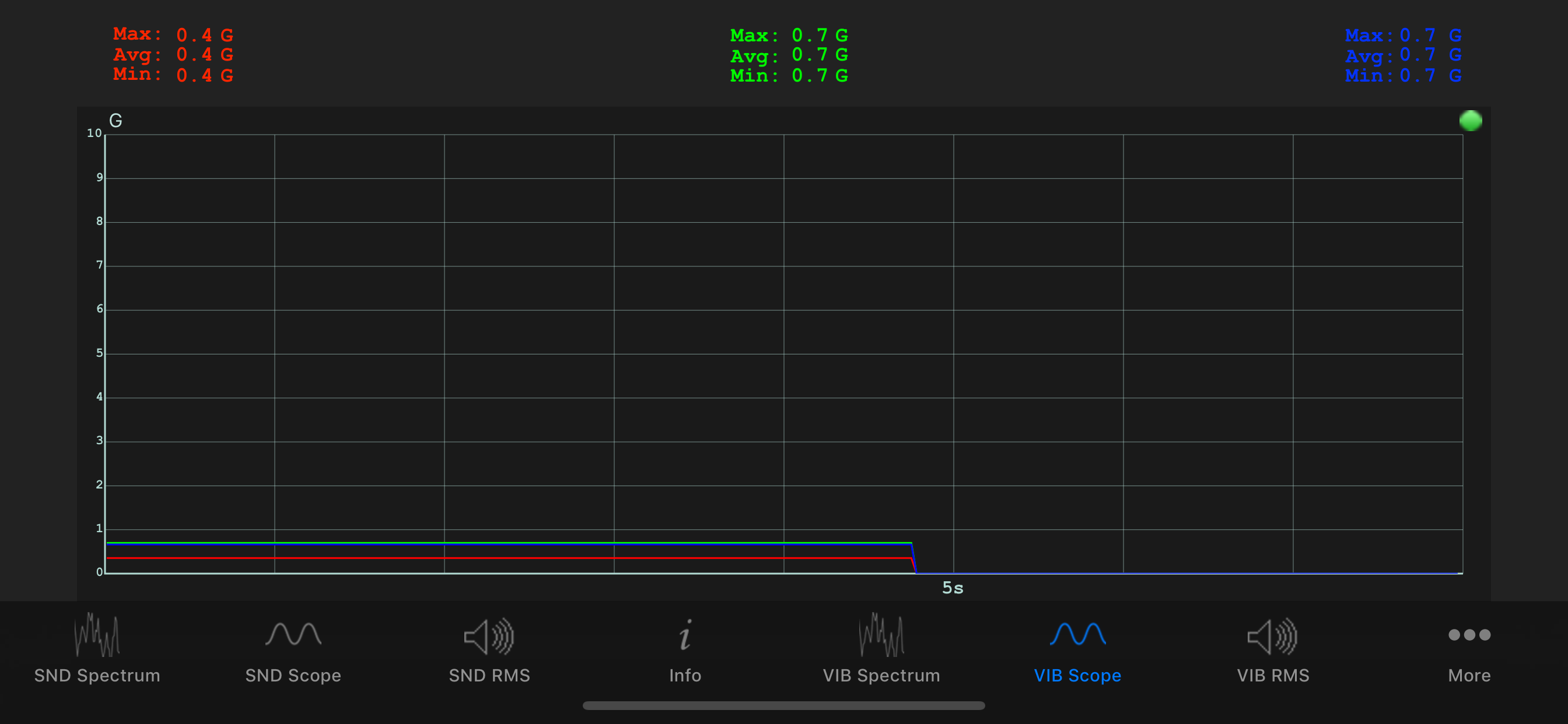The width and height of the screenshot is (1568, 724).
Task: Click the 10 value on the Y axis
Action: coord(94,133)
